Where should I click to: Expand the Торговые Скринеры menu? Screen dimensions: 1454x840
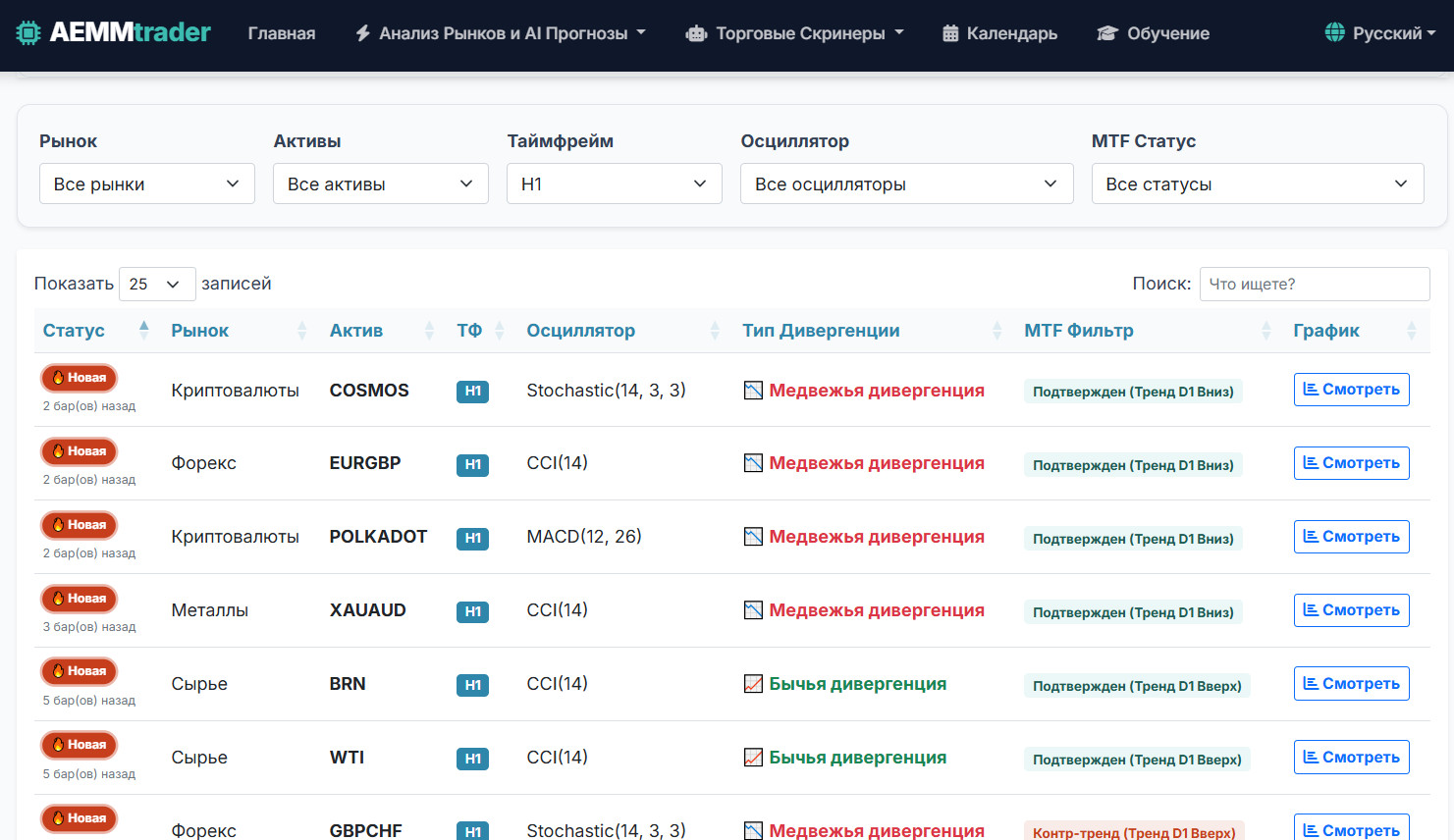794,33
